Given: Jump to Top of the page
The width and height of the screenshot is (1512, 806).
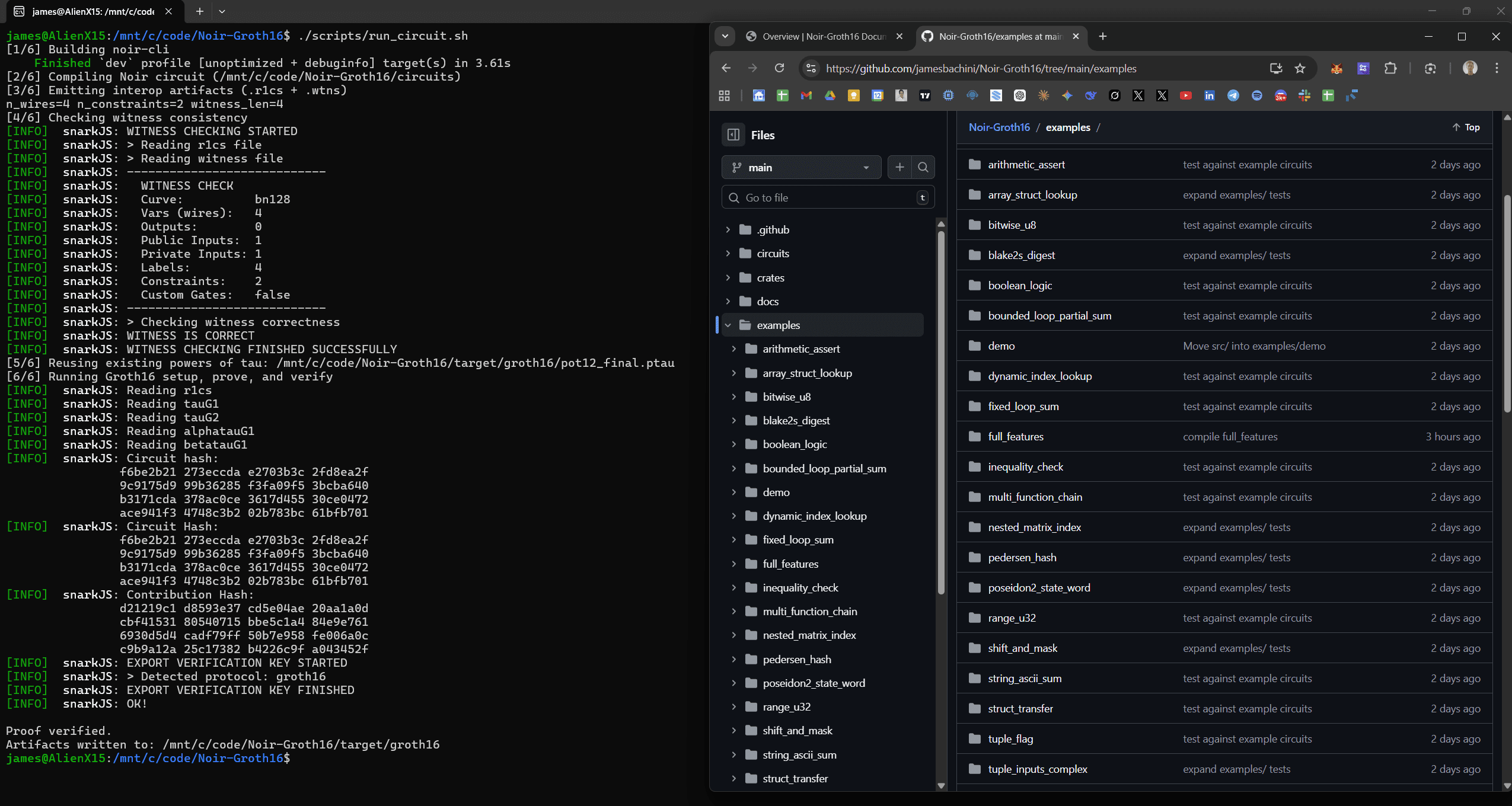Looking at the screenshot, I should pos(1466,127).
